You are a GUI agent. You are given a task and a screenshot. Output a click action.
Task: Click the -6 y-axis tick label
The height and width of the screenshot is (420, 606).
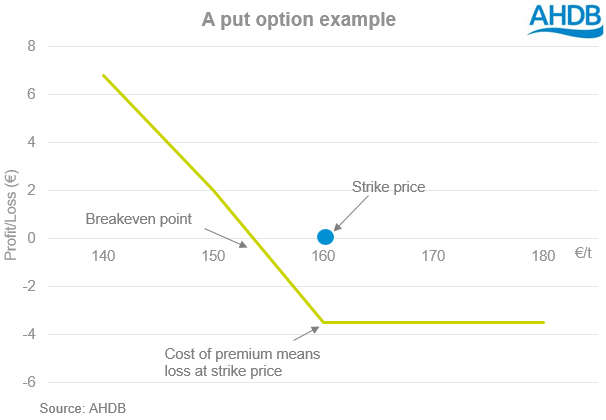(x=29, y=382)
